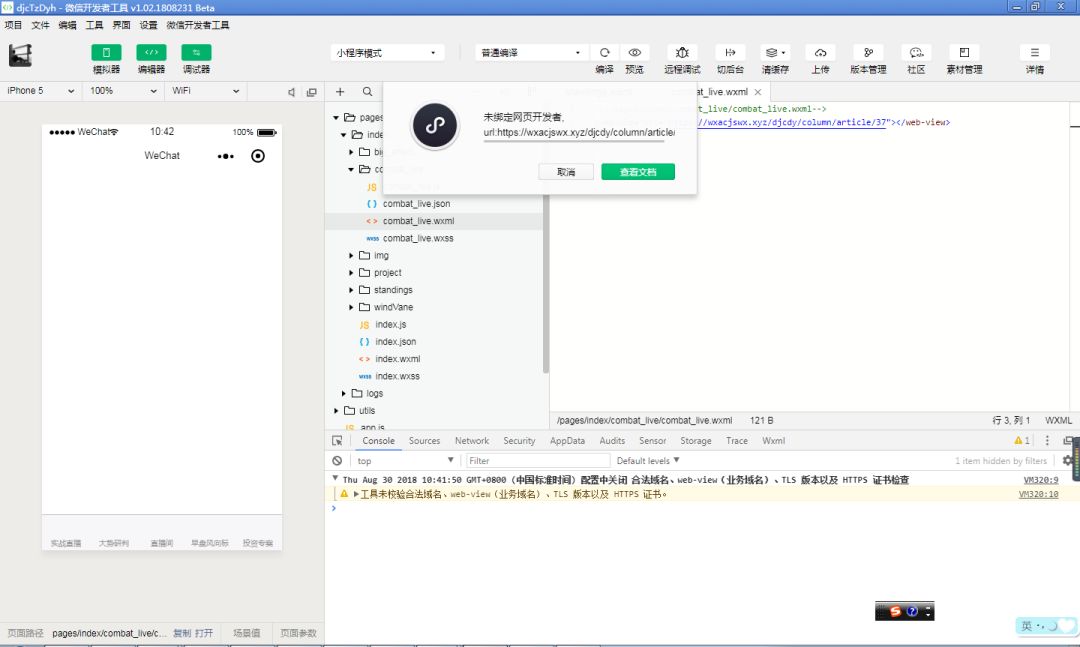This screenshot has width=1080, height=647.
Task: Toggle the editor panel button
Action: click(x=151, y=52)
